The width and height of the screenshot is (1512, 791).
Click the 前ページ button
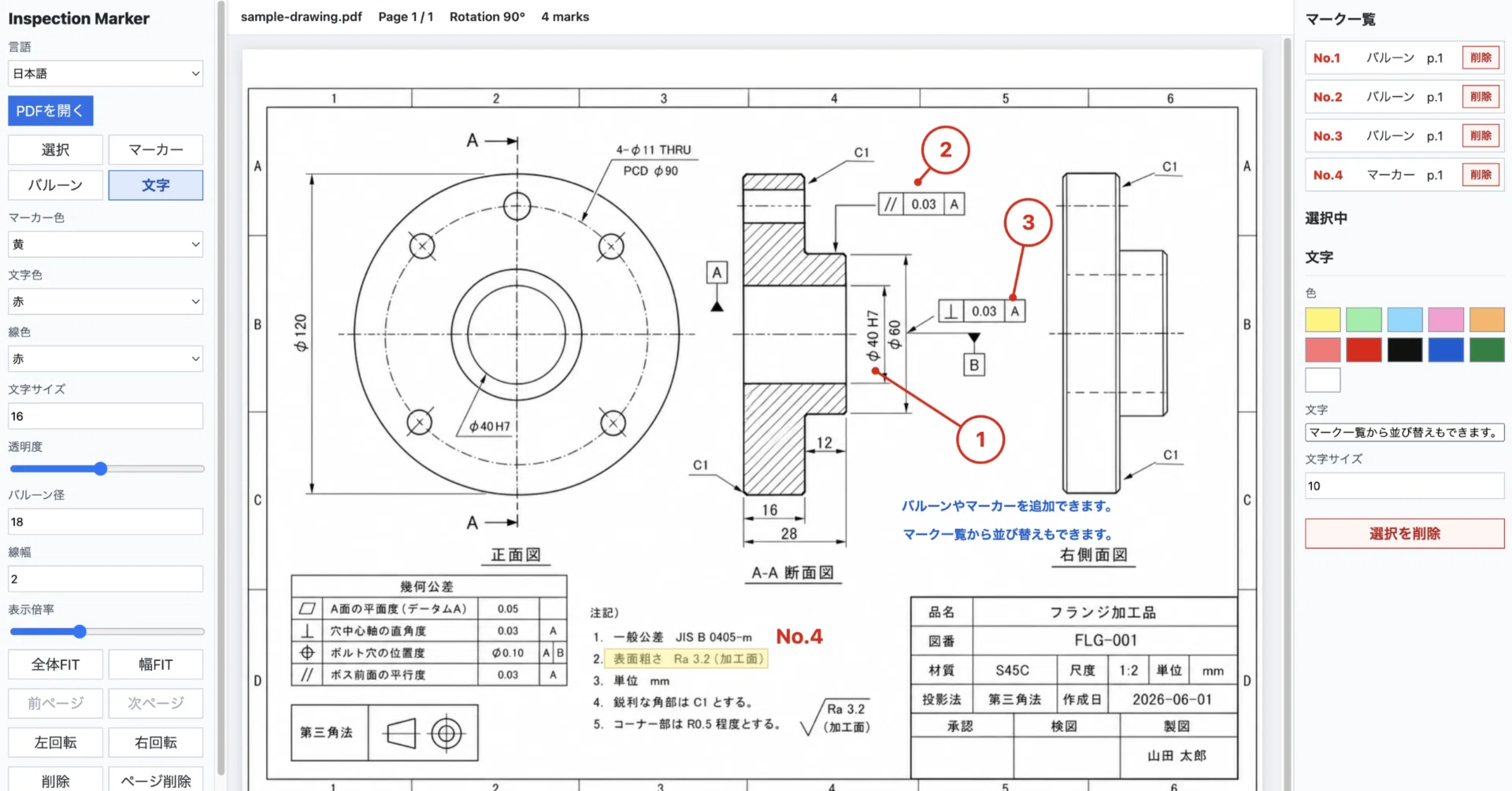55,703
